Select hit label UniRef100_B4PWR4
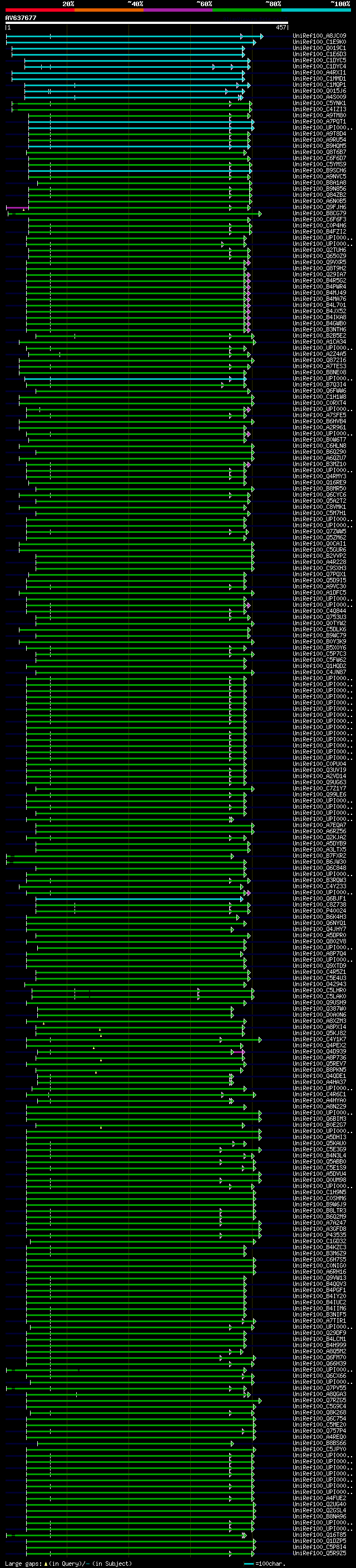The width and height of the screenshot is (356, 1568). pos(319,286)
